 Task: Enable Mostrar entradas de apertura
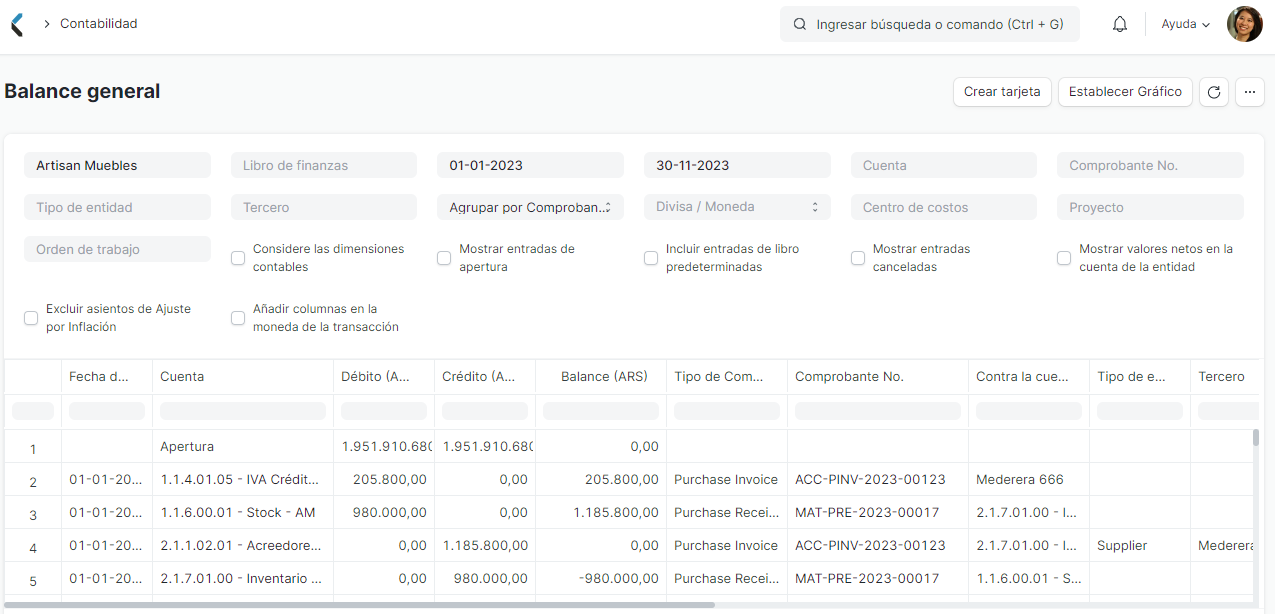click(444, 258)
